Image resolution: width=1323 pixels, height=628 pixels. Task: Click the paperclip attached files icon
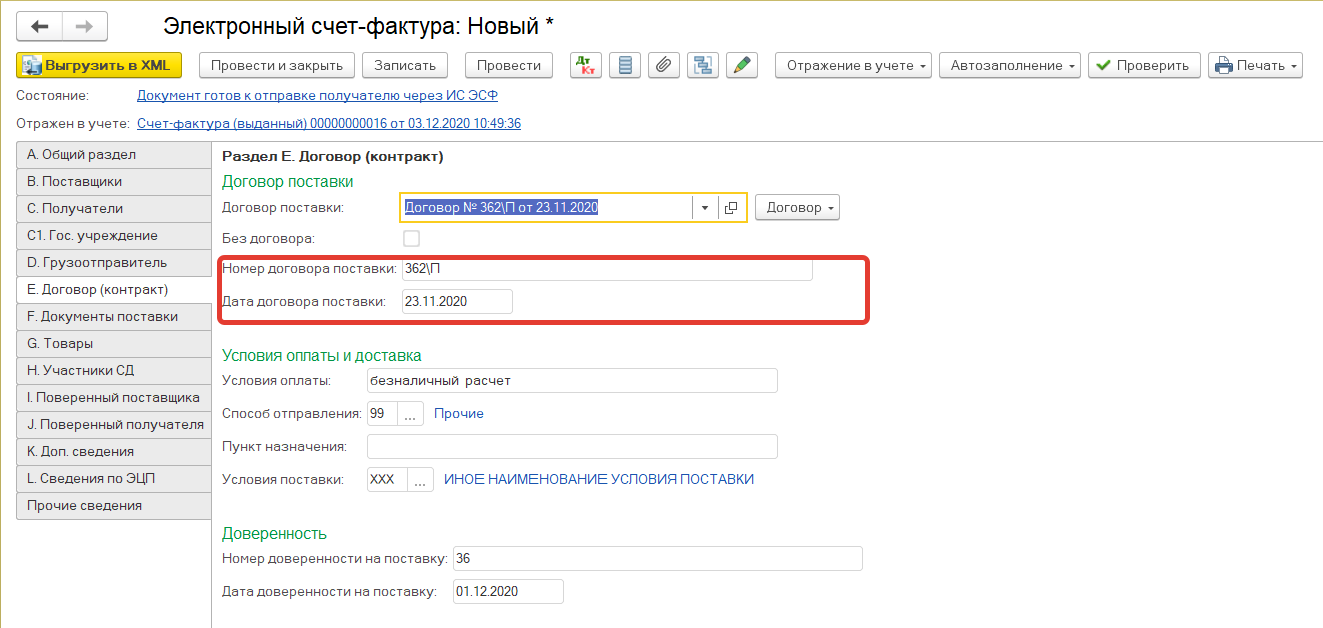tap(663, 65)
